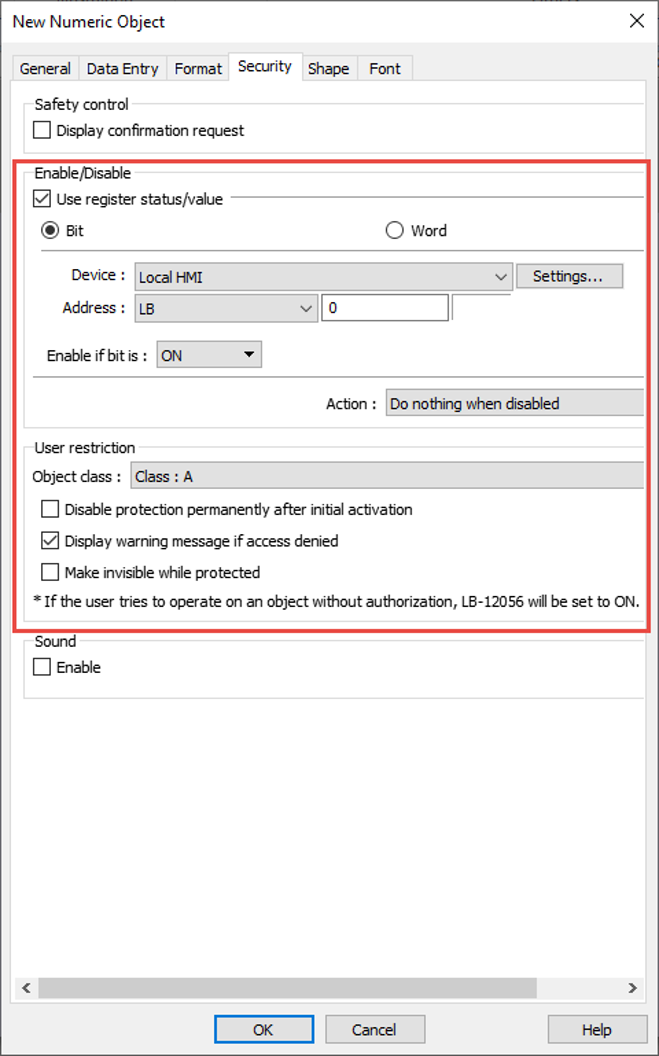Click the address number input field

click(x=385, y=308)
